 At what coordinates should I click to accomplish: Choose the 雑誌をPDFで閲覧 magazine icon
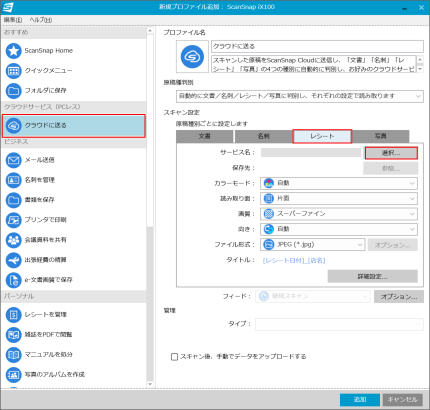[14, 335]
